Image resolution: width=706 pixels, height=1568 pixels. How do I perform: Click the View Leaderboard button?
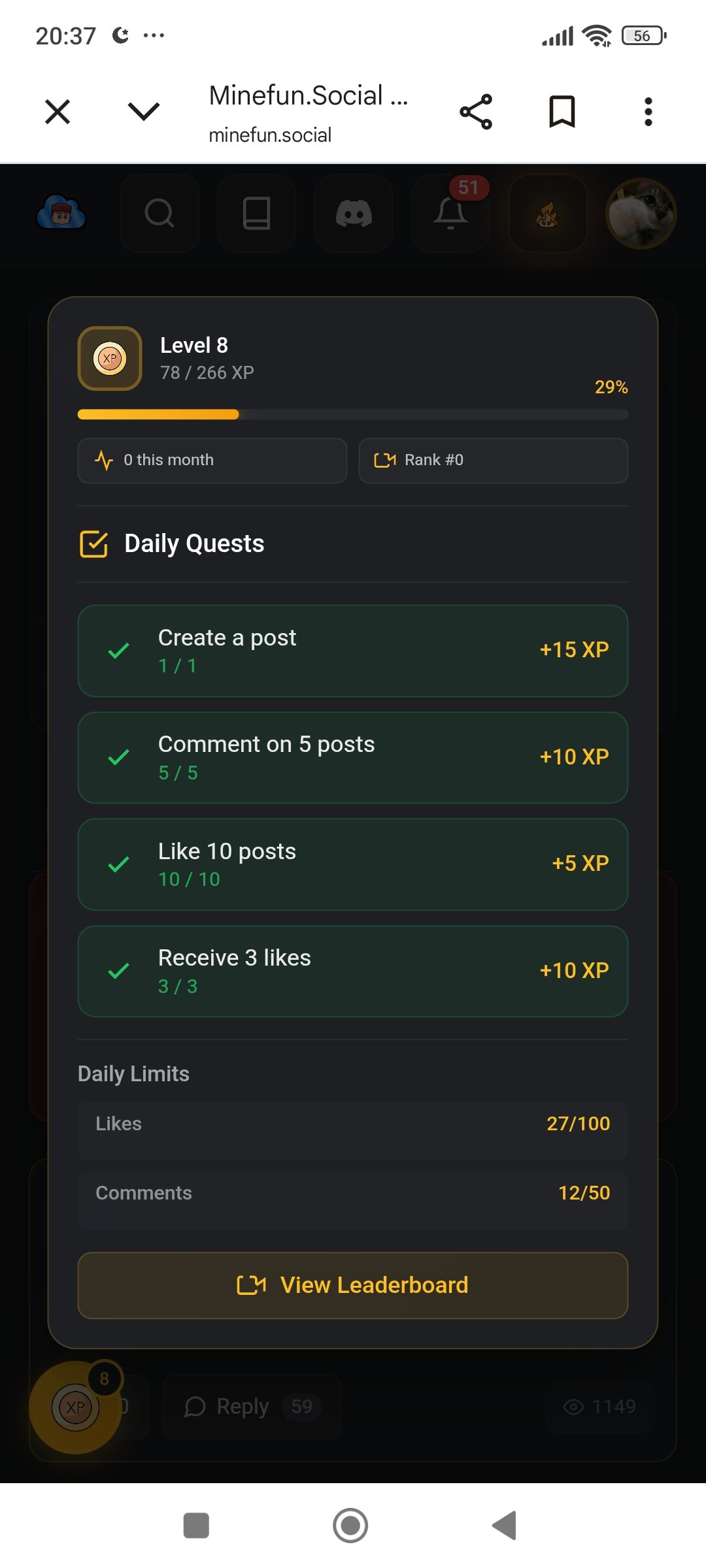[x=353, y=1285]
